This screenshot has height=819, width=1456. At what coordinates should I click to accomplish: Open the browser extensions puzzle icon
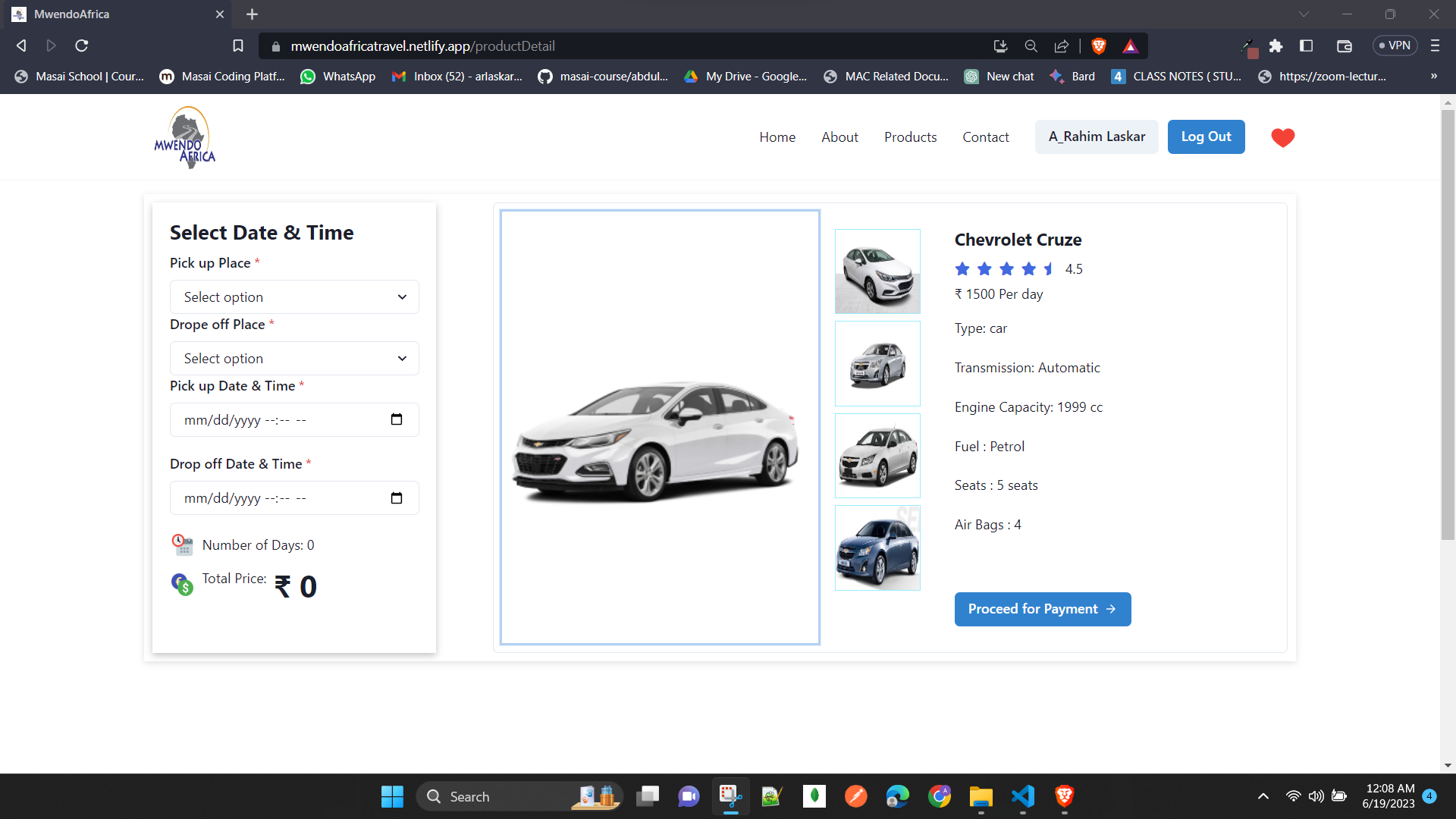tap(1276, 46)
